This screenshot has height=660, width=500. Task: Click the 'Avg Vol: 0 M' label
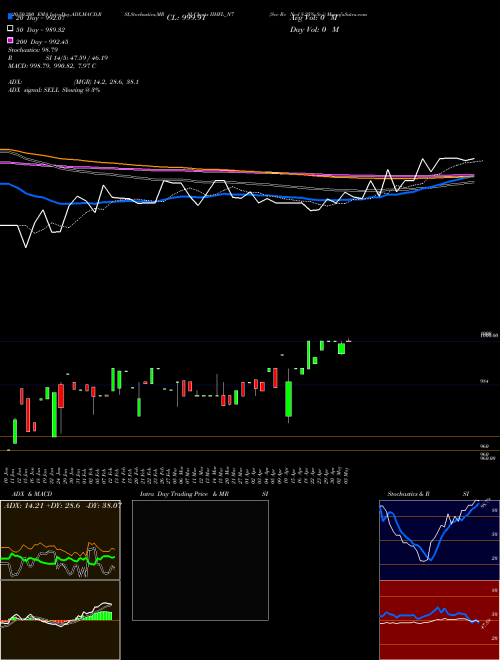(x=314, y=18)
